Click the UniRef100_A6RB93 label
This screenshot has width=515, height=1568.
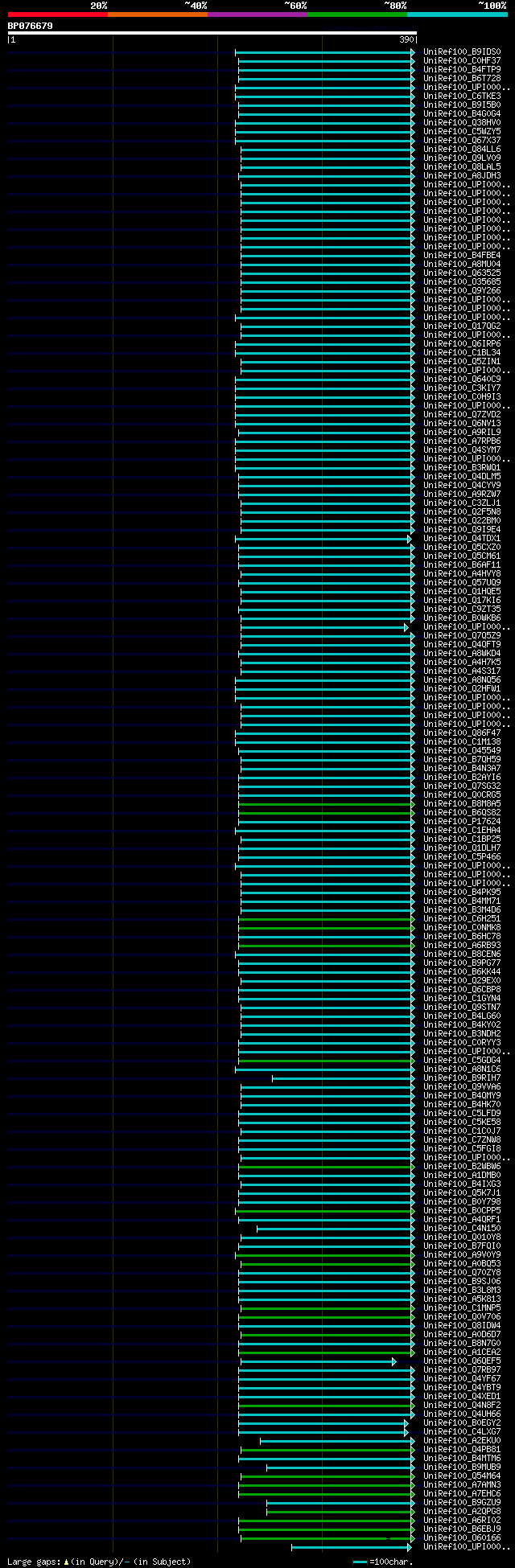pos(462,945)
